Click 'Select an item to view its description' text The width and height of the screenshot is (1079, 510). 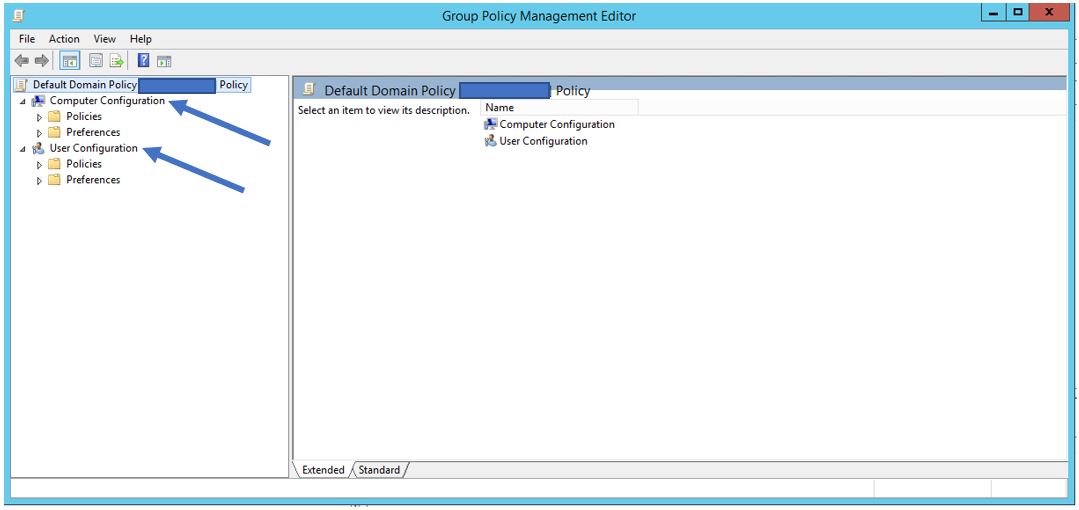[384, 109]
